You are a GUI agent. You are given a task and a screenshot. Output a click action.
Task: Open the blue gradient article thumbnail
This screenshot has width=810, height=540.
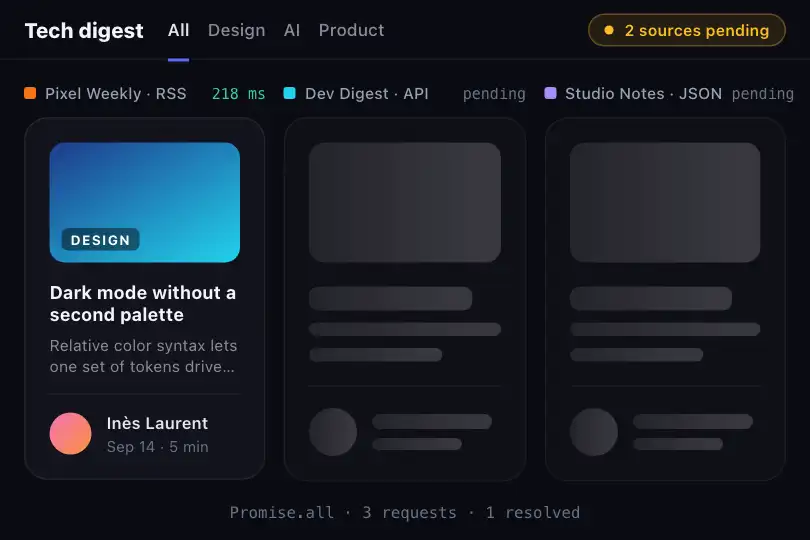145,202
